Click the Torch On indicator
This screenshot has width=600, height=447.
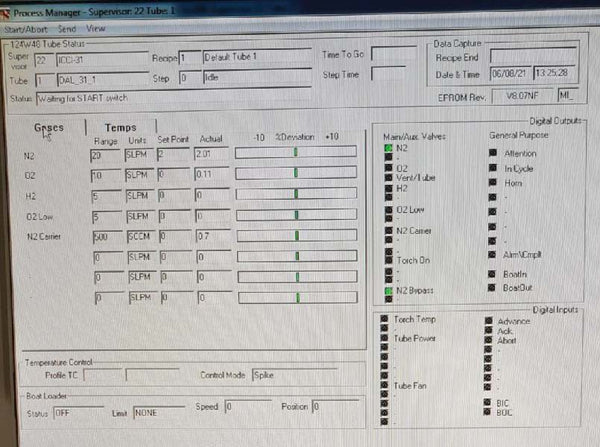coord(389,260)
